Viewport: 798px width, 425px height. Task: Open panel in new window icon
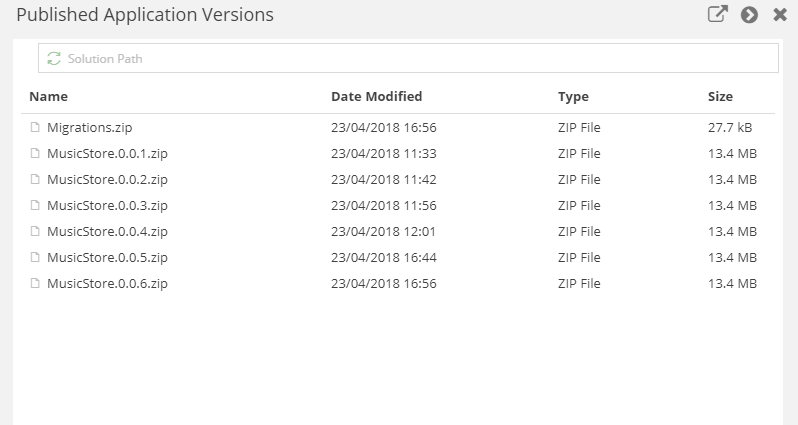click(x=717, y=15)
